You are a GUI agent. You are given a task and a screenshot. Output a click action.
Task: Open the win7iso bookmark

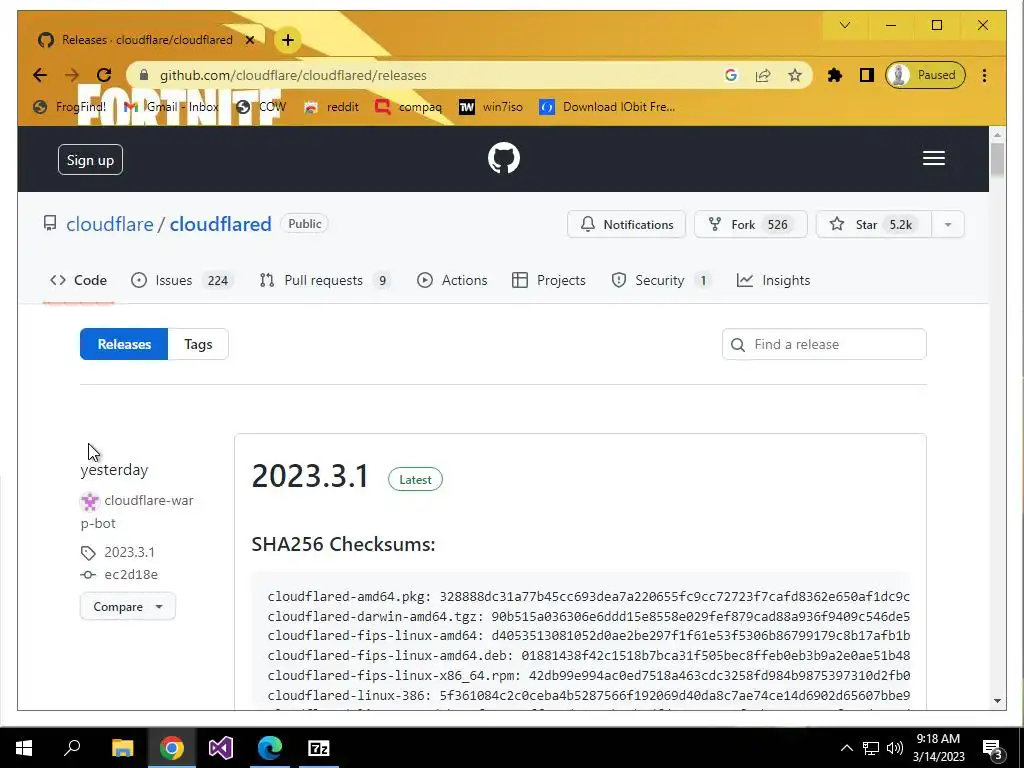tap(491, 106)
